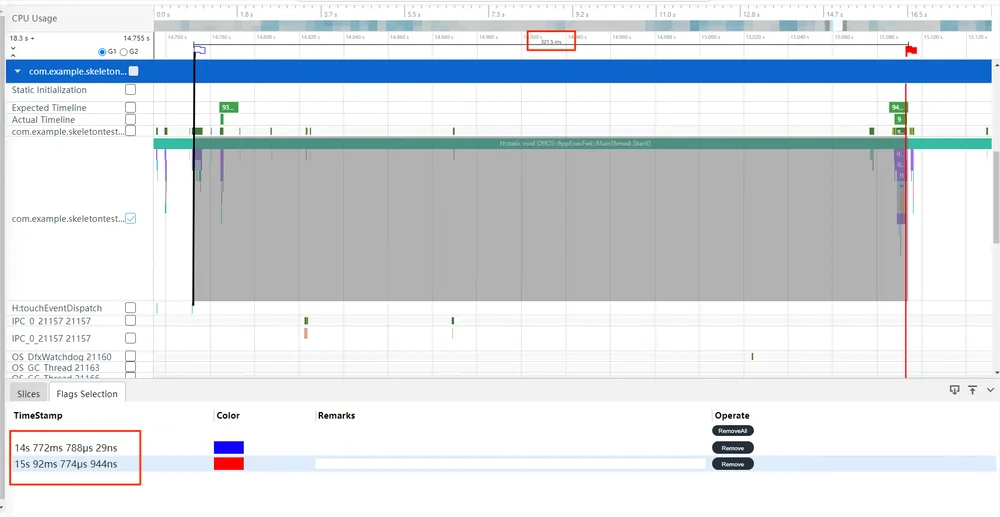Select the G1 radio button
Viewport: 1000px width, 517px height.
tap(102, 52)
